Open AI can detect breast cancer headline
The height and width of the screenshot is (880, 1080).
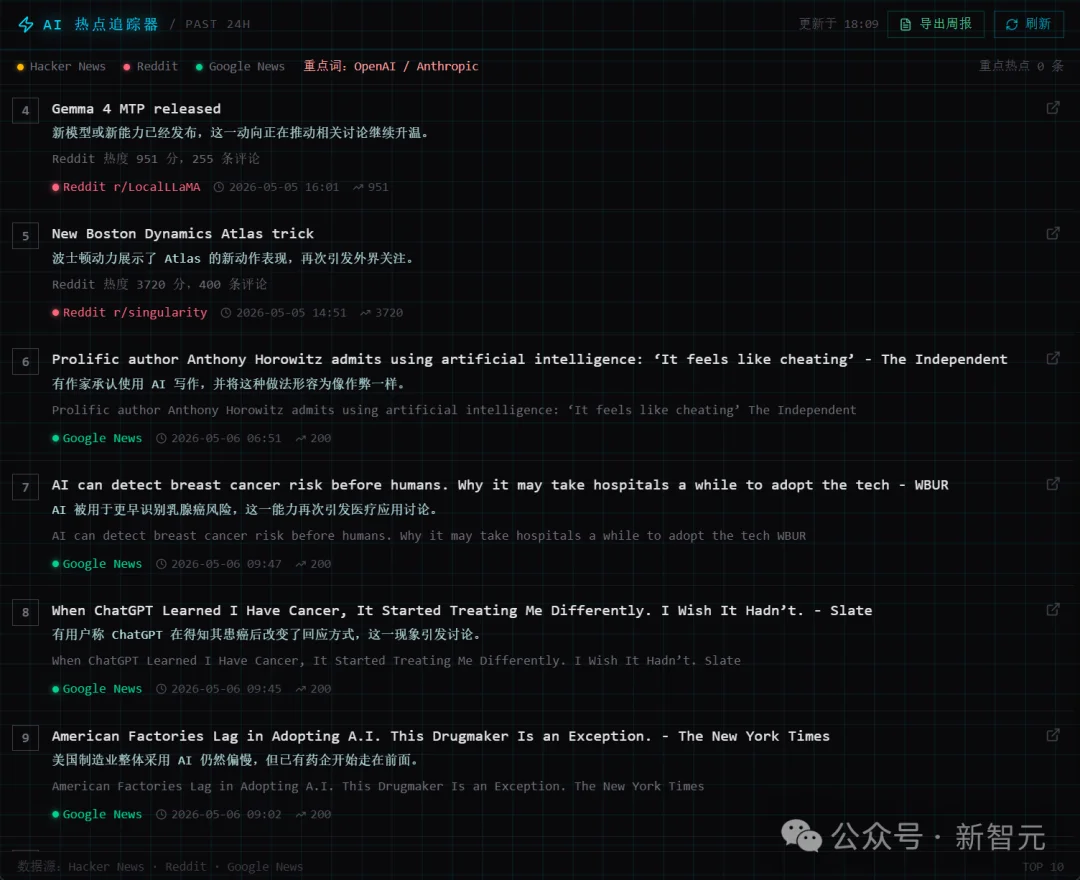click(500, 485)
